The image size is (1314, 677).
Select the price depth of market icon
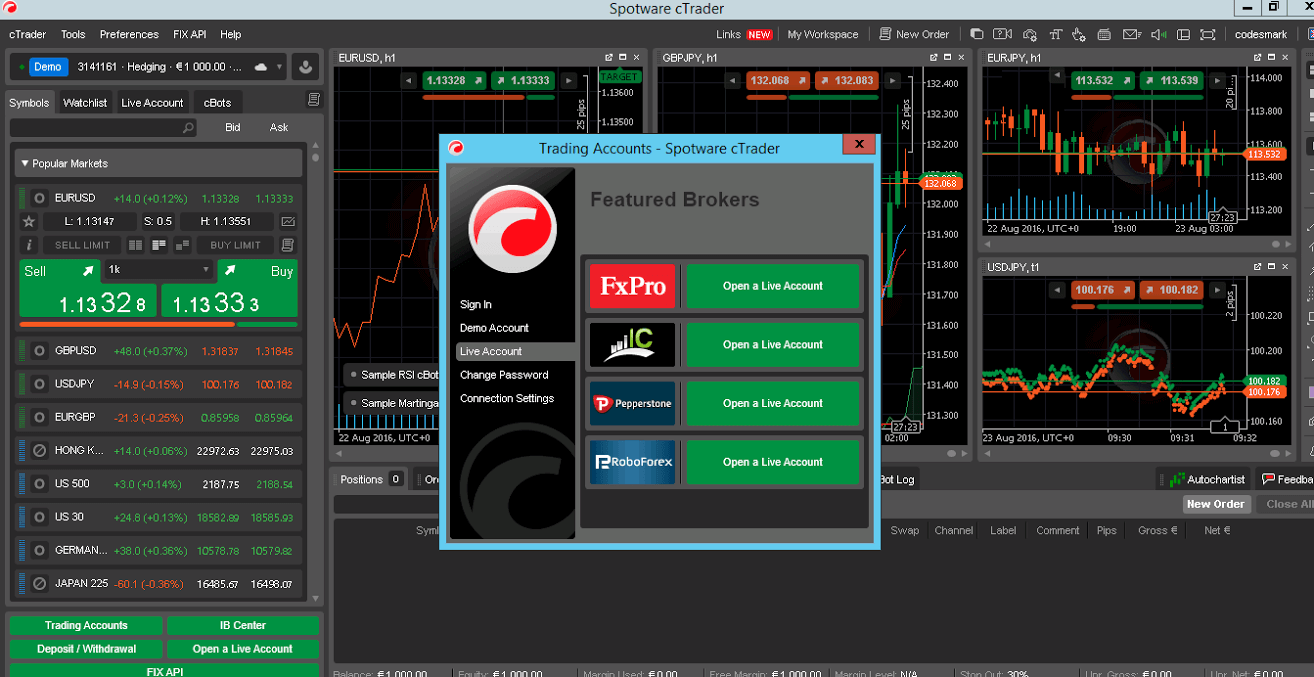point(159,245)
